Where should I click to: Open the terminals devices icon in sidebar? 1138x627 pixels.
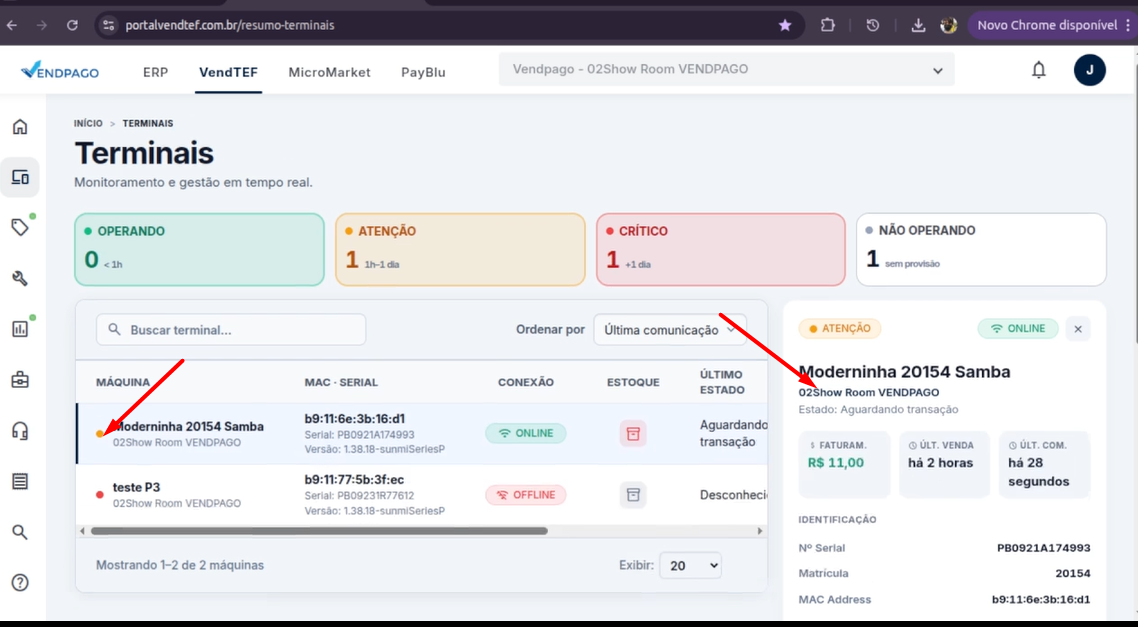coord(20,177)
